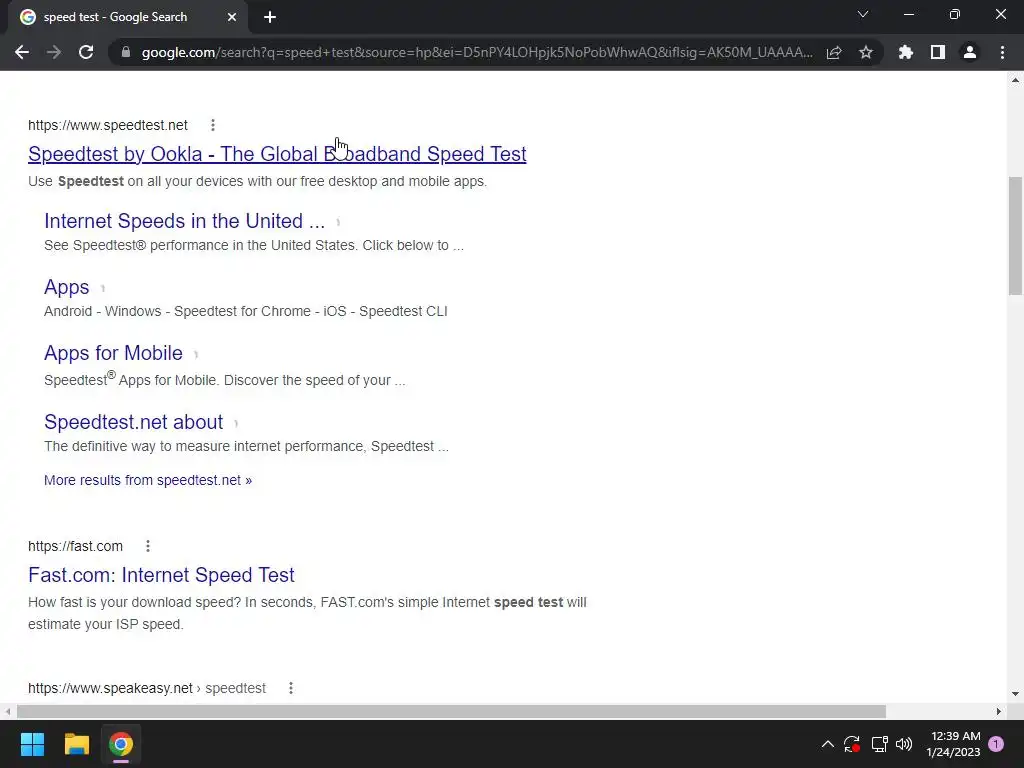Open the more options dots beside speakeasy.net
The height and width of the screenshot is (768, 1024).
pos(291,688)
